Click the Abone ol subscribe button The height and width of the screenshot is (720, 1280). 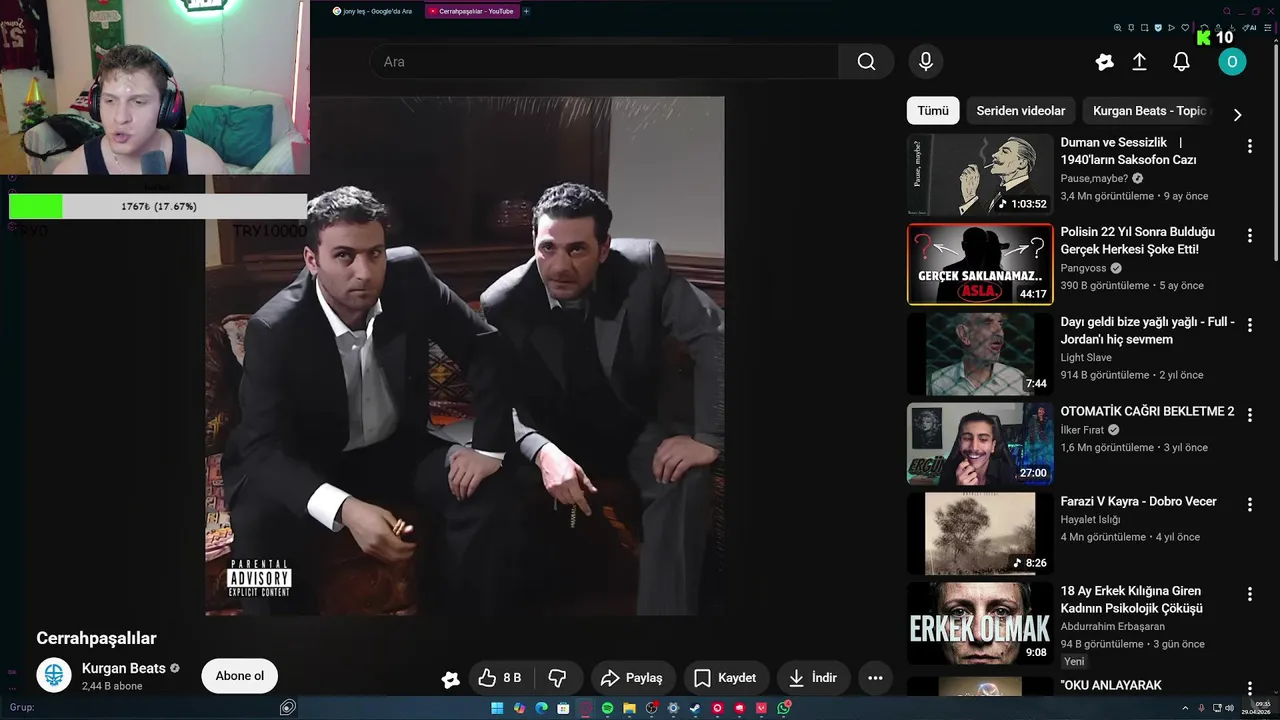[x=240, y=676]
